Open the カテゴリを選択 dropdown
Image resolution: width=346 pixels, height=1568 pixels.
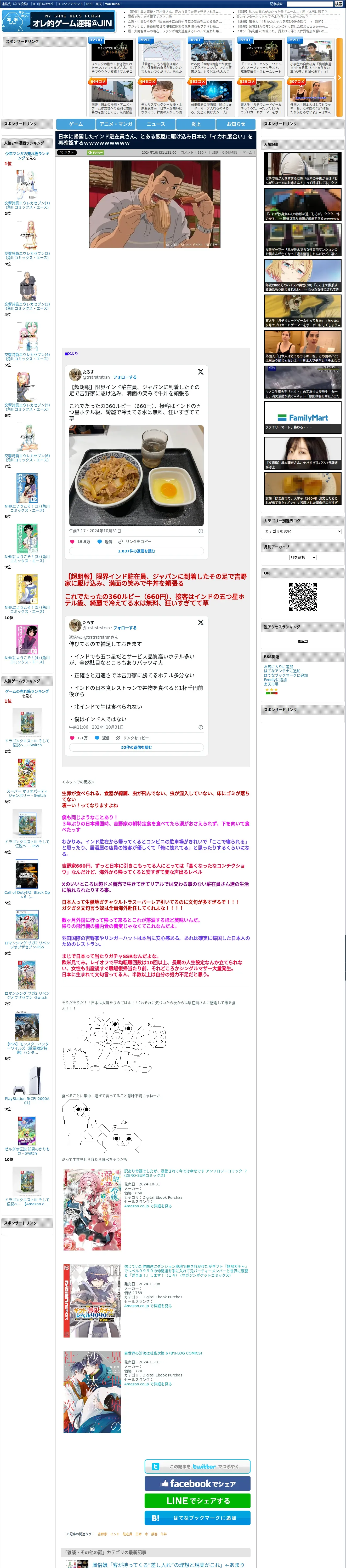pyautogui.click(x=303, y=531)
